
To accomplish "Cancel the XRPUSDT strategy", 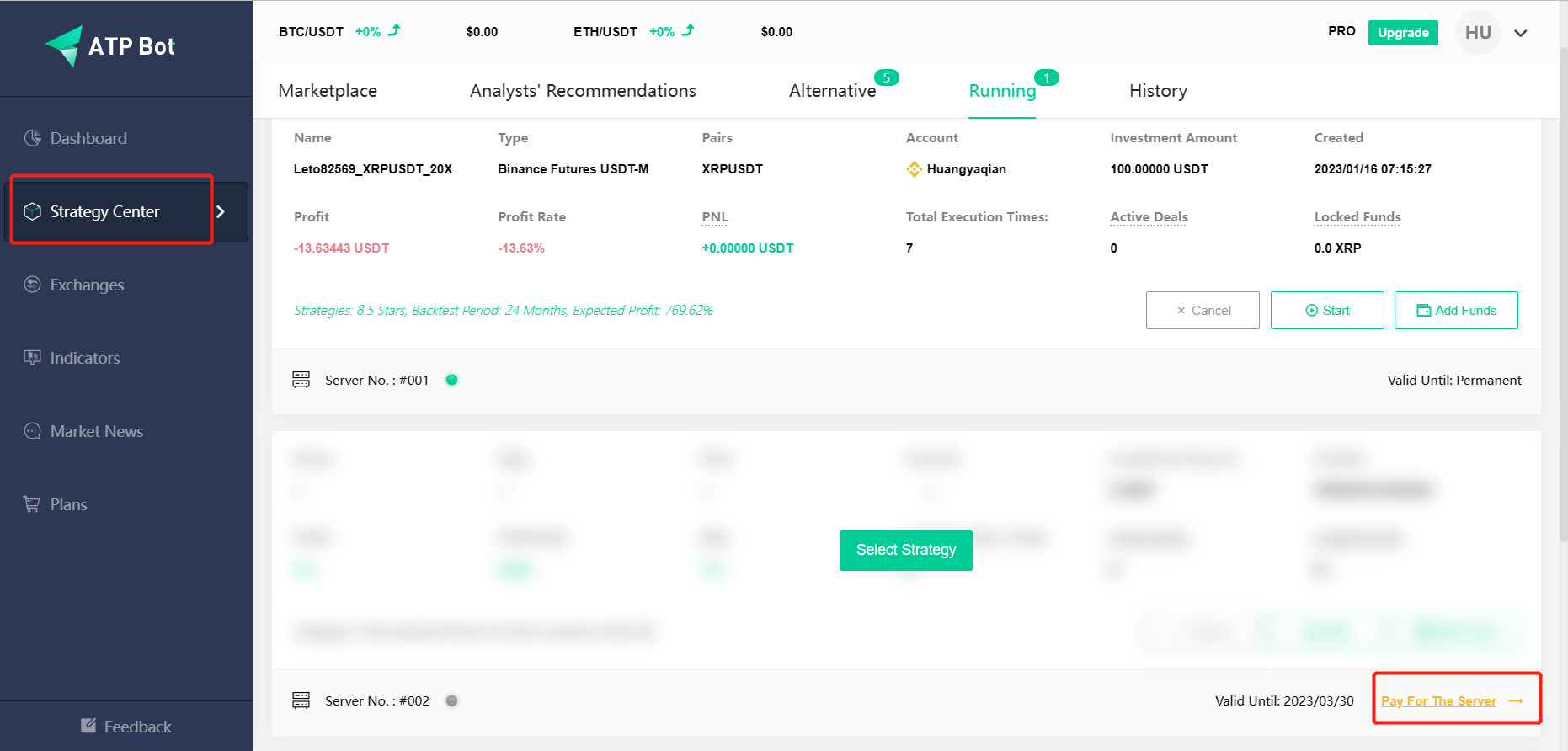I will click(1203, 311).
